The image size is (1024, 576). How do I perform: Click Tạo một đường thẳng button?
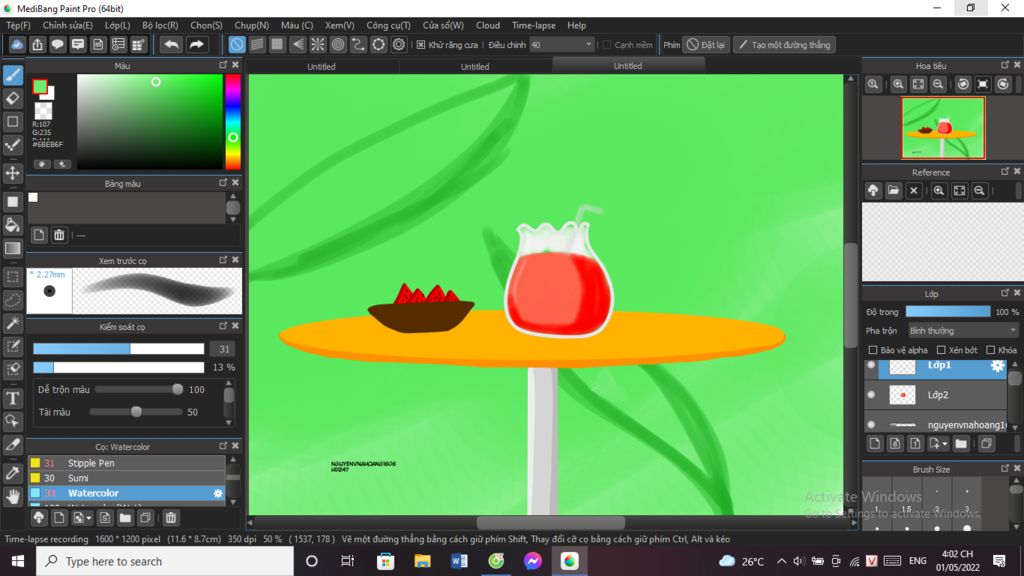[784, 45]
